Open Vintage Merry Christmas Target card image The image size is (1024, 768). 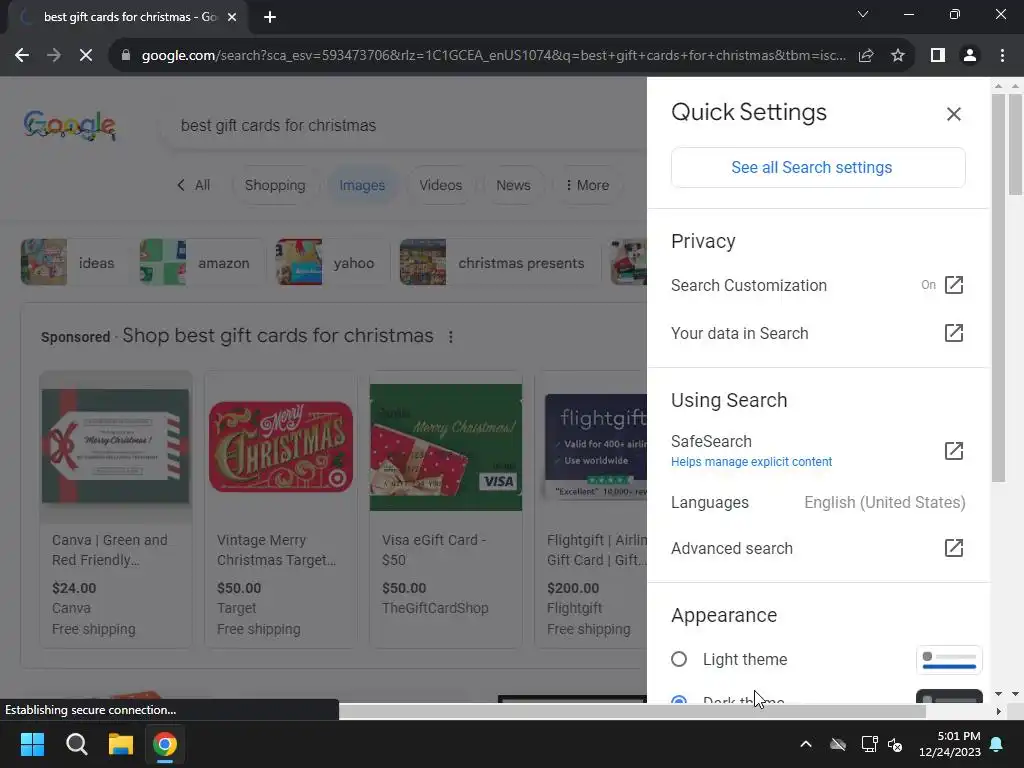[281, 447]
